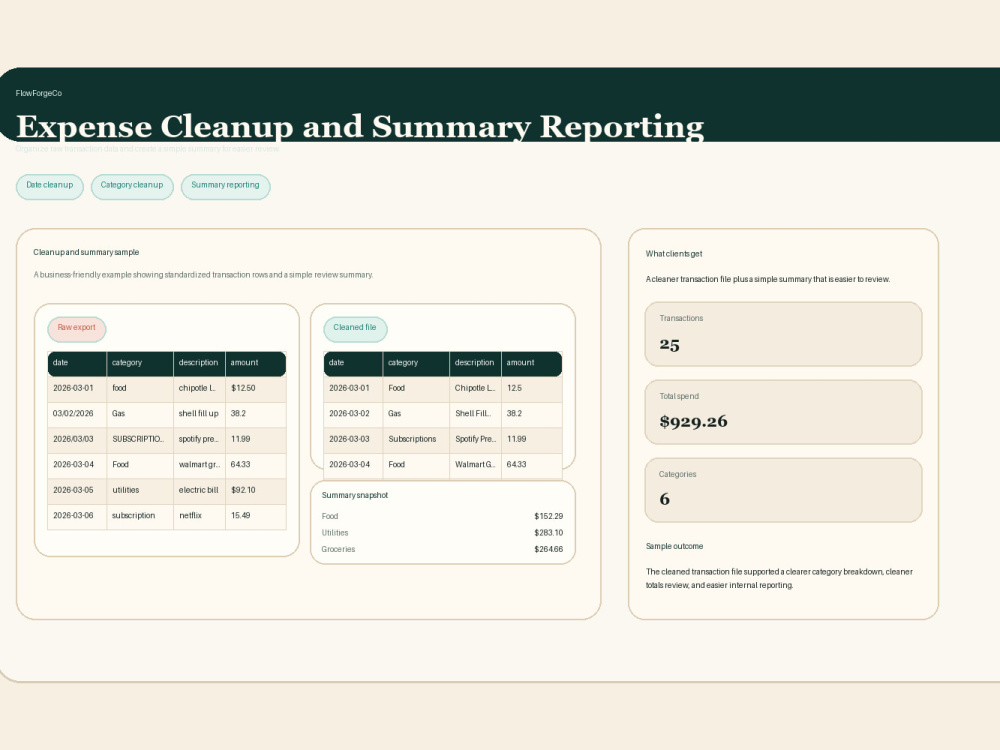The image size is (1000, 750).
Task: Click the 'walmart gr..' raw description cell
Action: (199, 466)
